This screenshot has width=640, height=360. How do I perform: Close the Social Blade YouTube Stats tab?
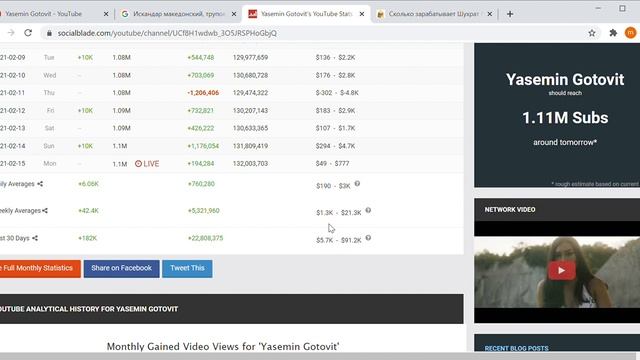[x=362, y=14]
